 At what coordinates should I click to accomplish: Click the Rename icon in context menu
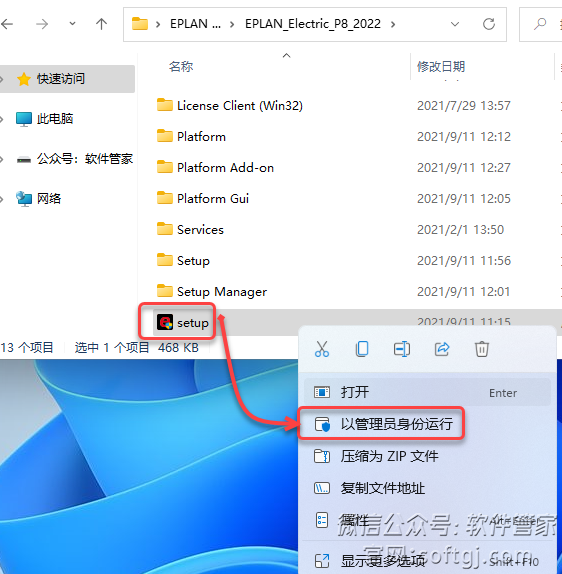402,349
